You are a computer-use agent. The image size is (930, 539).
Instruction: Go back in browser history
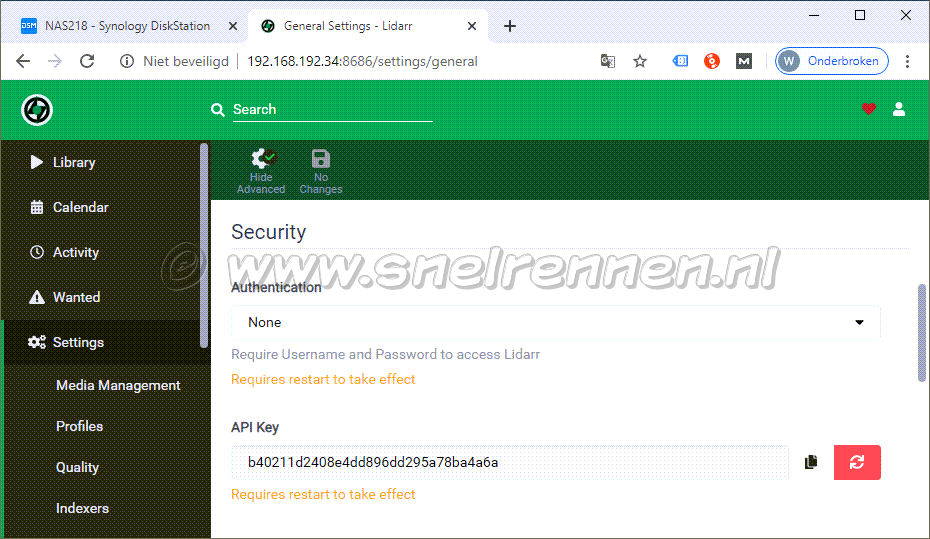(x=23, y=61)
